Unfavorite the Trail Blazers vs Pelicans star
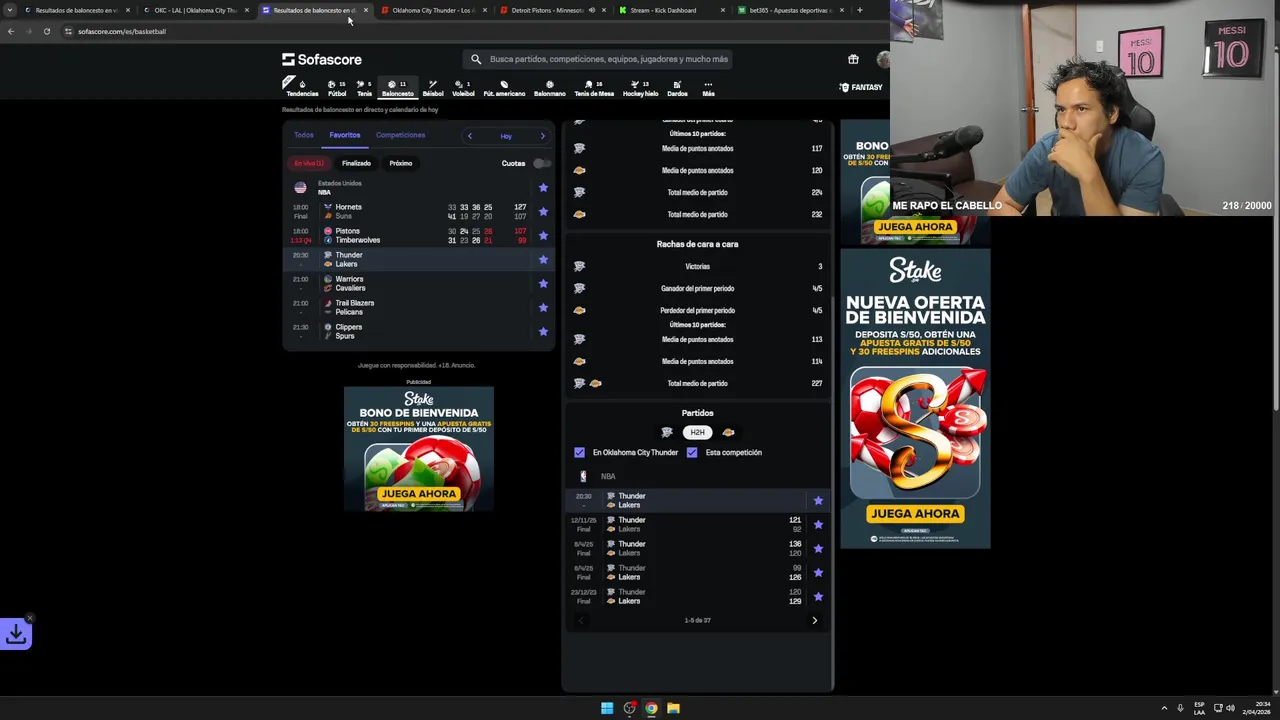This screenshot has height=720, width=1280. pos(543,307)
